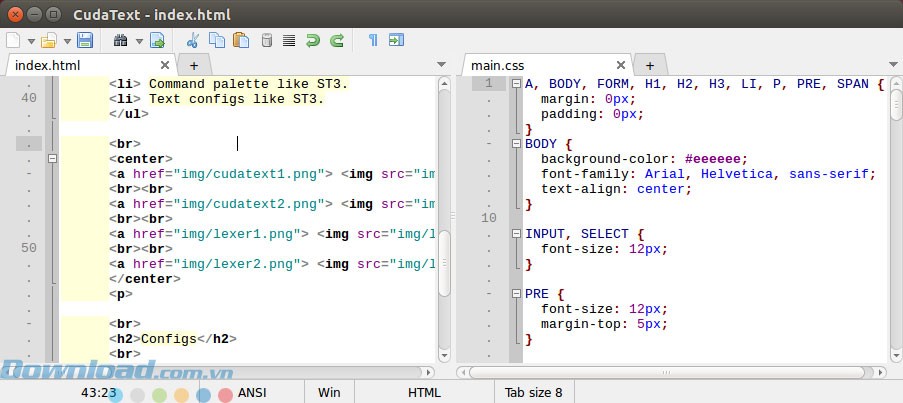Open the tab list dropdown in the right pane
This screenshot has width=903, height=403.
coord(892,65)
